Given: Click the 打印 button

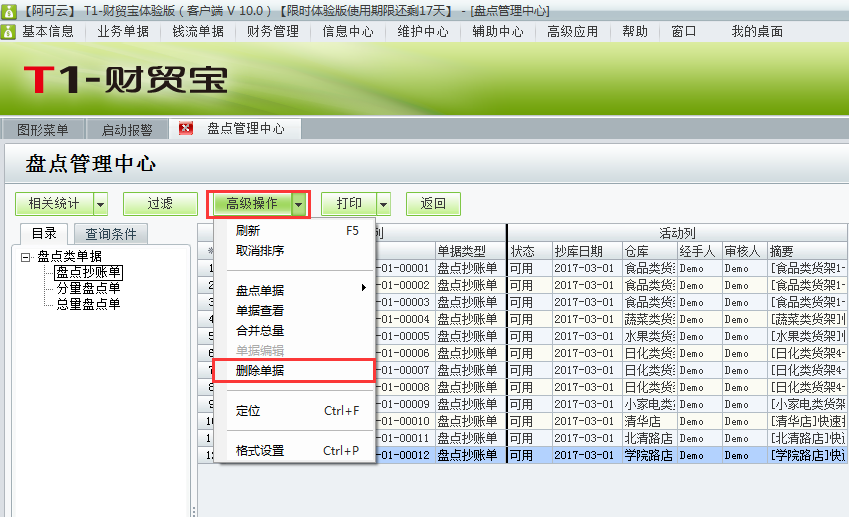Looking at the screenshot, I should (349, 204).
